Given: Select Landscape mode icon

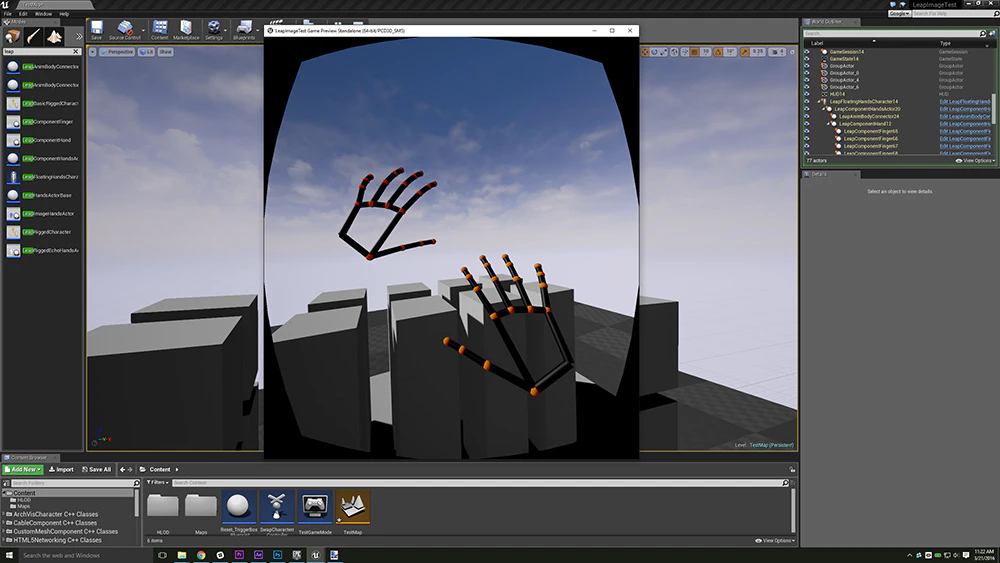Looking at the screenshot, I should [54, 36].
